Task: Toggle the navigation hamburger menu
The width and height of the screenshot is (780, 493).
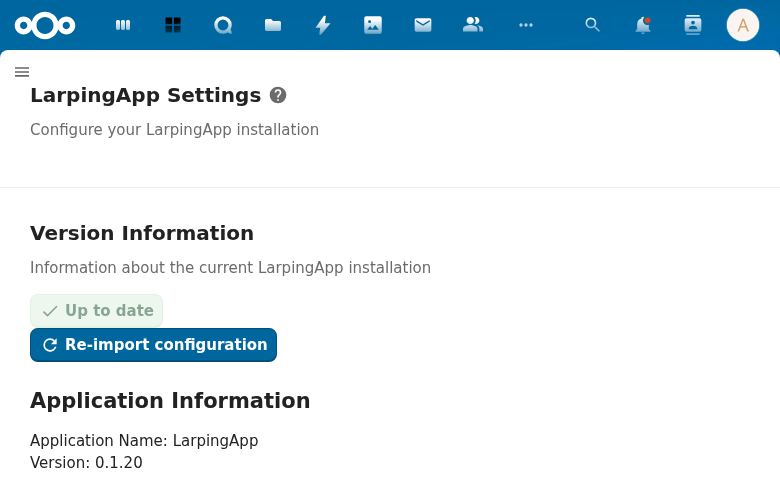Action: pos(22,72)
